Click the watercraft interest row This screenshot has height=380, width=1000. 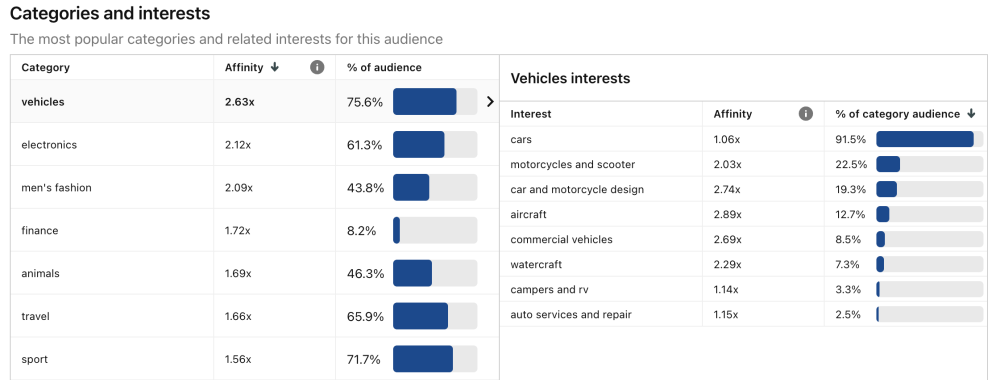744,264
